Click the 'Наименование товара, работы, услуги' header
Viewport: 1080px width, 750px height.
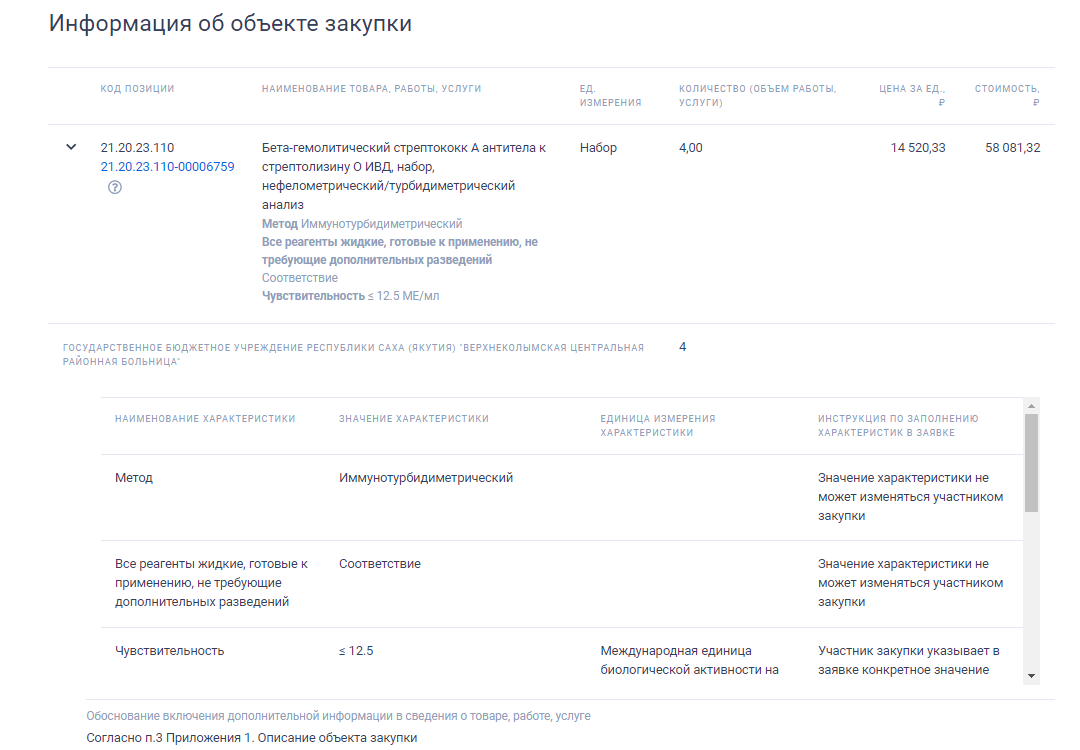pos(371,89)
